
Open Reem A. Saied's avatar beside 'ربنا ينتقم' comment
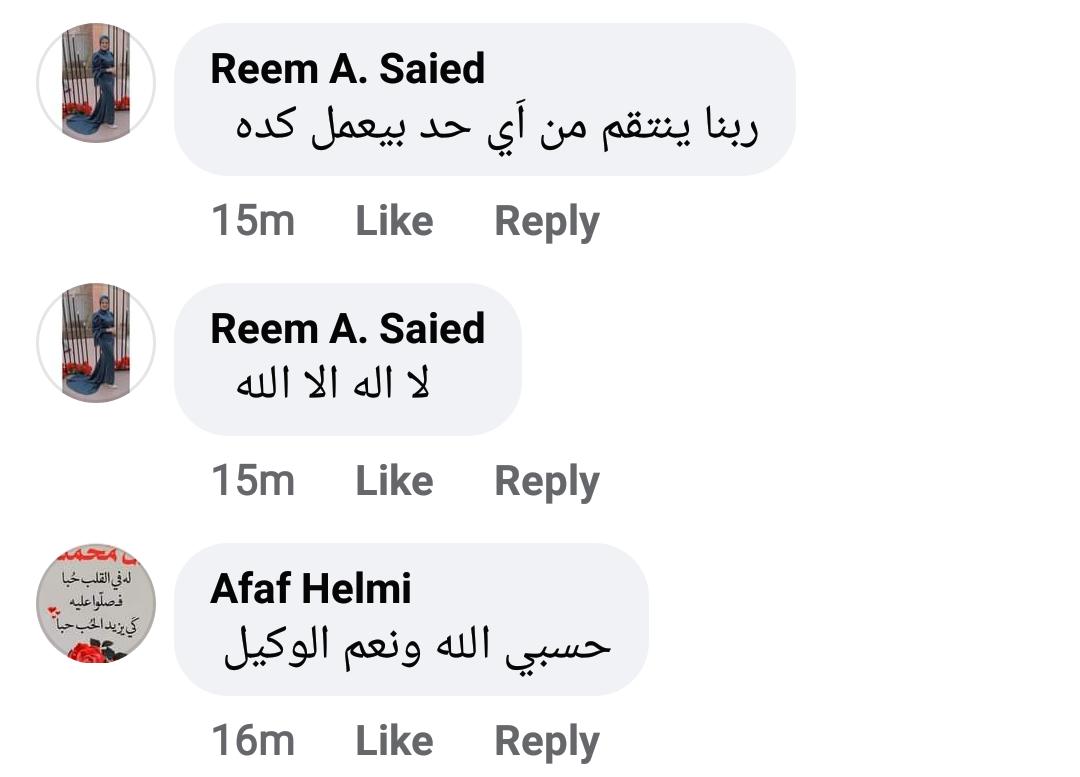click(96, 83)
